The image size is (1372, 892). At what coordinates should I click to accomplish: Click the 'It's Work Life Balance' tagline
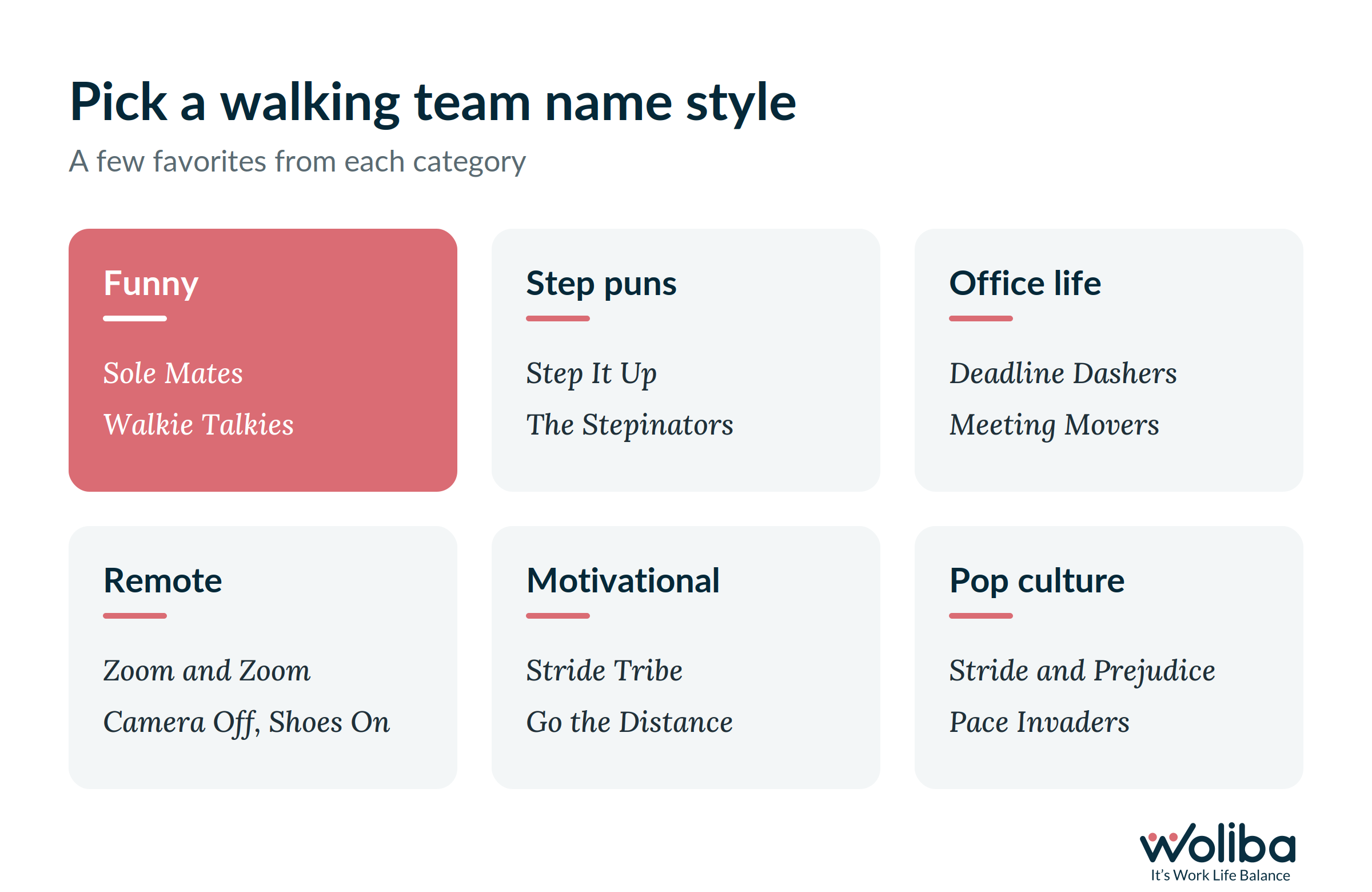pos(1221,876)
